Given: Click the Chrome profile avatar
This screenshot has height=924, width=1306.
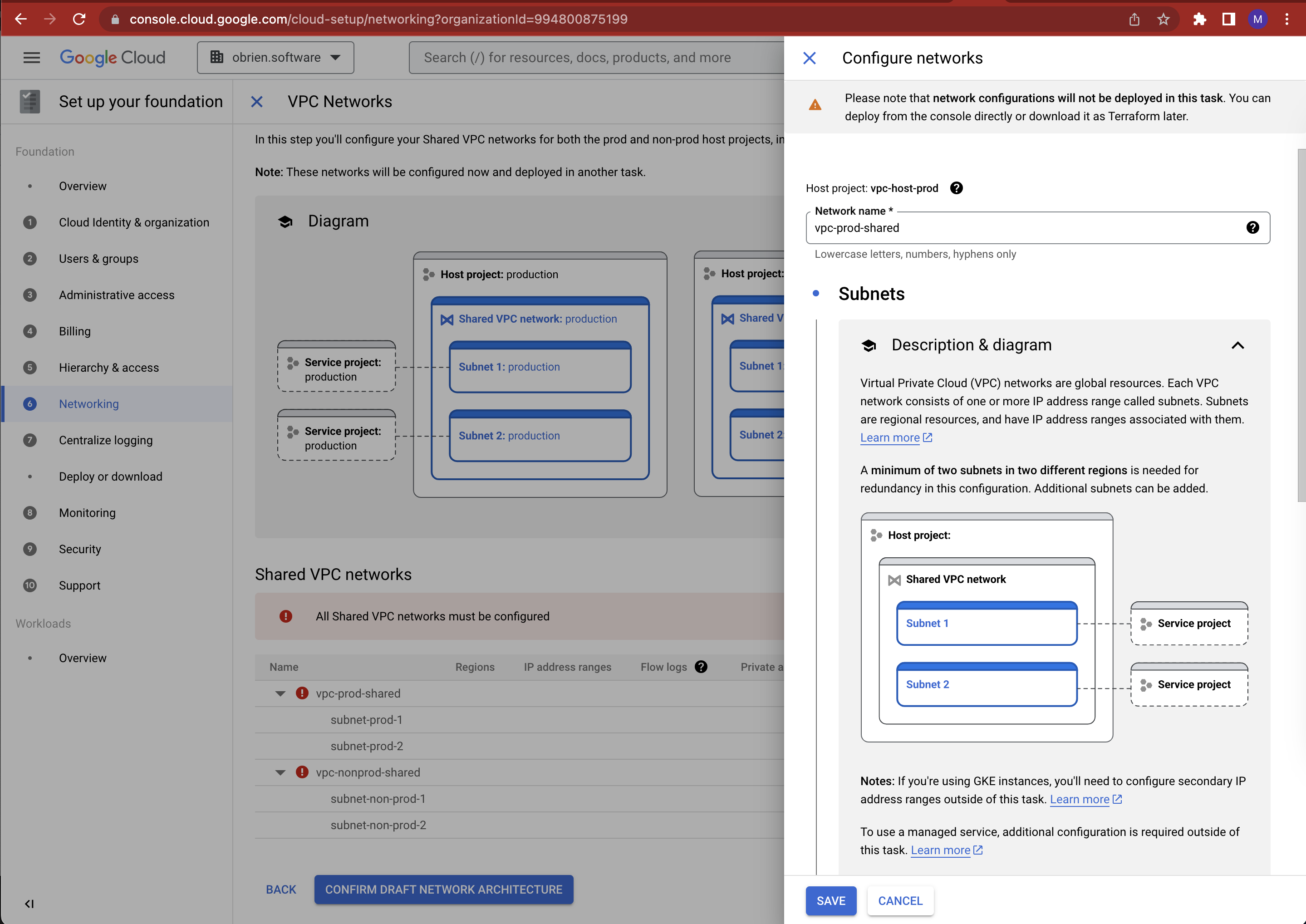Looking at the screenshot, I should pos(1257,19).
